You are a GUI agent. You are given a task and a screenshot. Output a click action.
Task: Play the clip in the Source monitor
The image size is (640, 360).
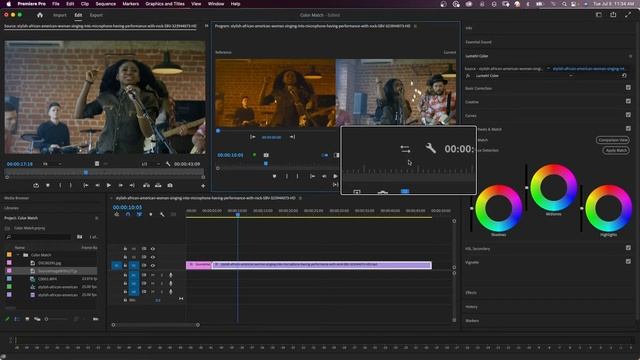click(109, 185)
